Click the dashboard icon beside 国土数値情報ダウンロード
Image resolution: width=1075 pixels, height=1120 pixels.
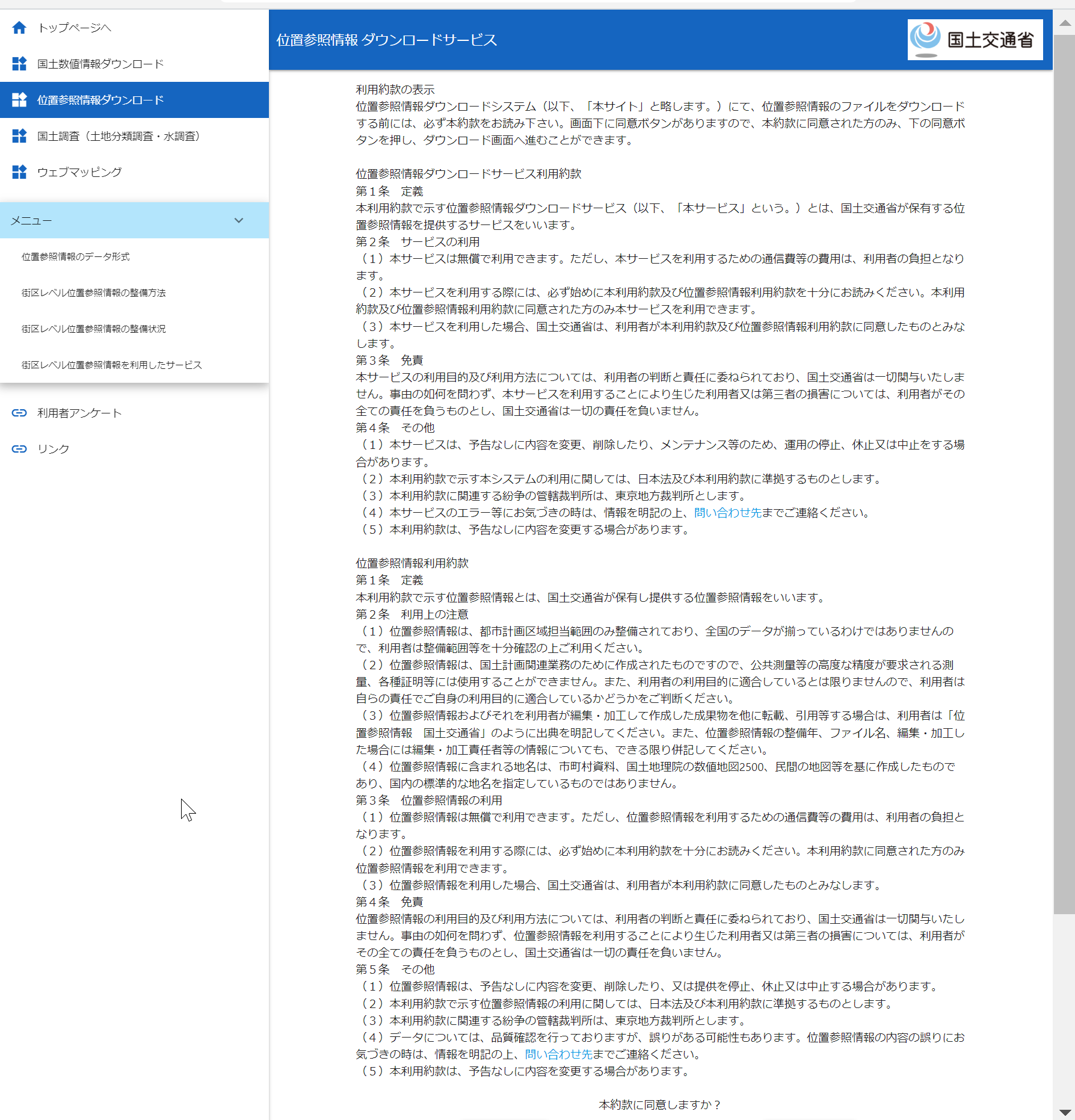click(19, 64)
